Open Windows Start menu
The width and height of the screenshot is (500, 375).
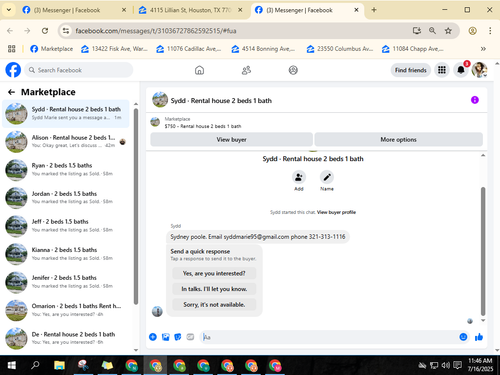click(x=12, y=365)
